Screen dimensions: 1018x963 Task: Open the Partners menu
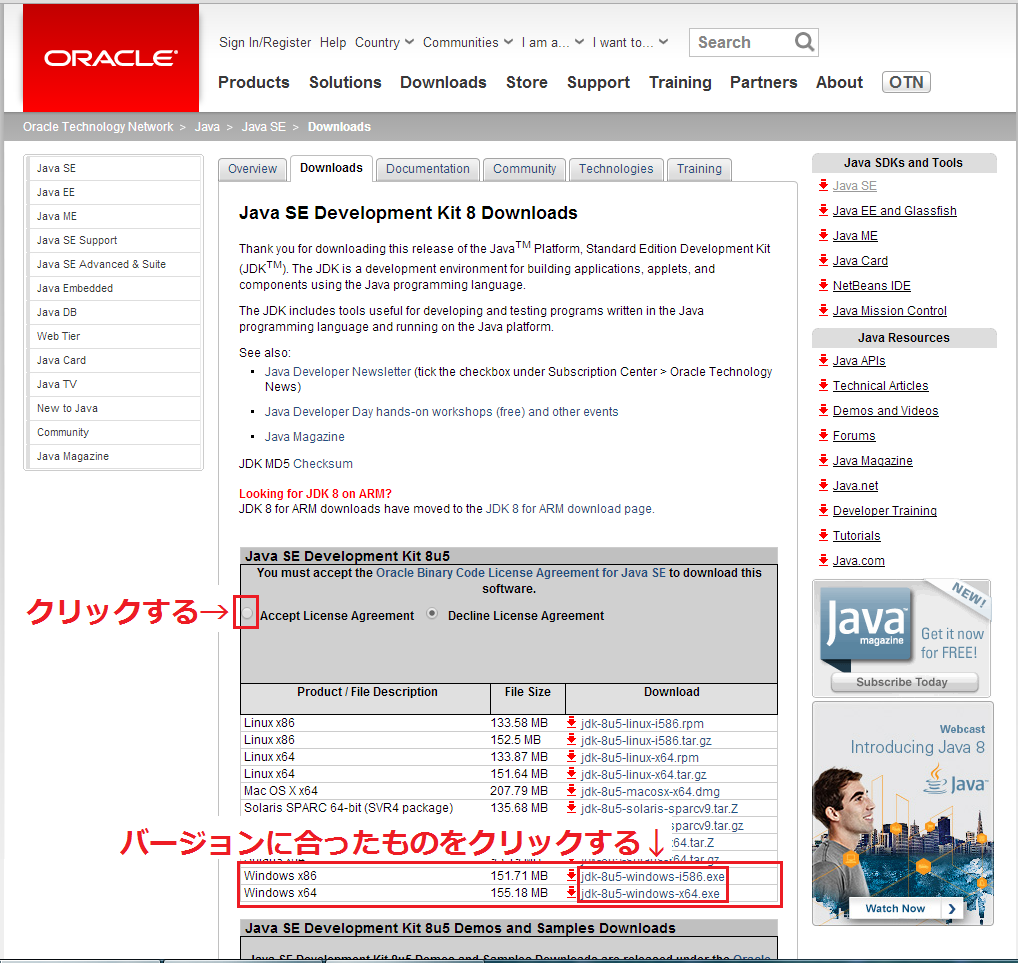pyautogui.click(x=764, y=82)
